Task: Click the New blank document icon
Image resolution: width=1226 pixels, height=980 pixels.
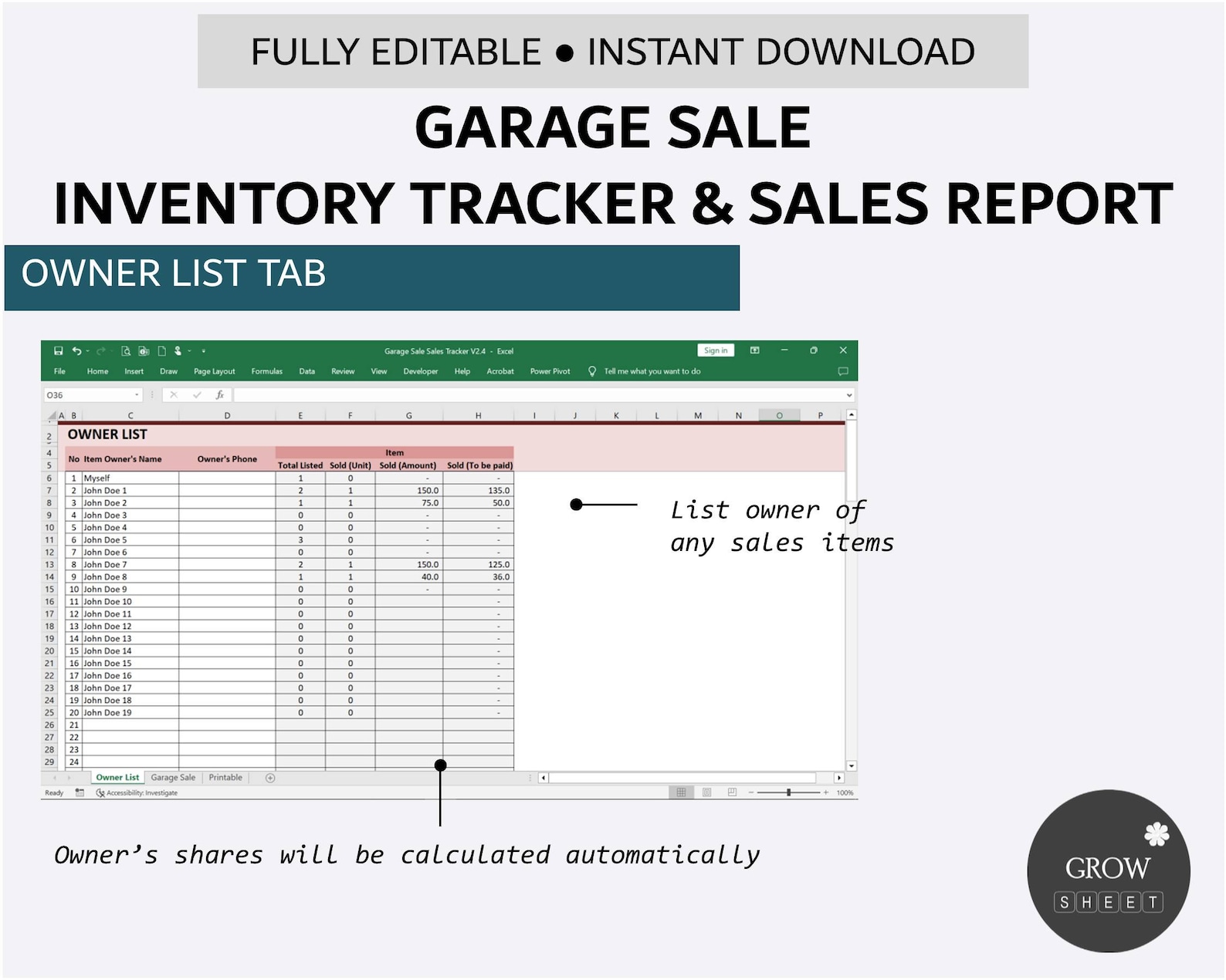Action: click(x=162, y=351)
